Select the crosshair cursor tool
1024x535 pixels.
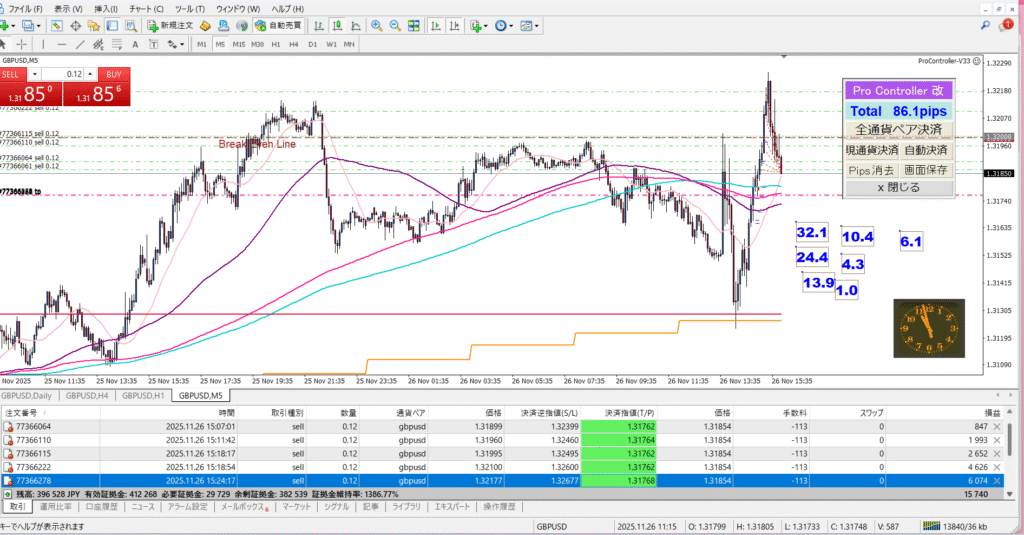[21, 44]
